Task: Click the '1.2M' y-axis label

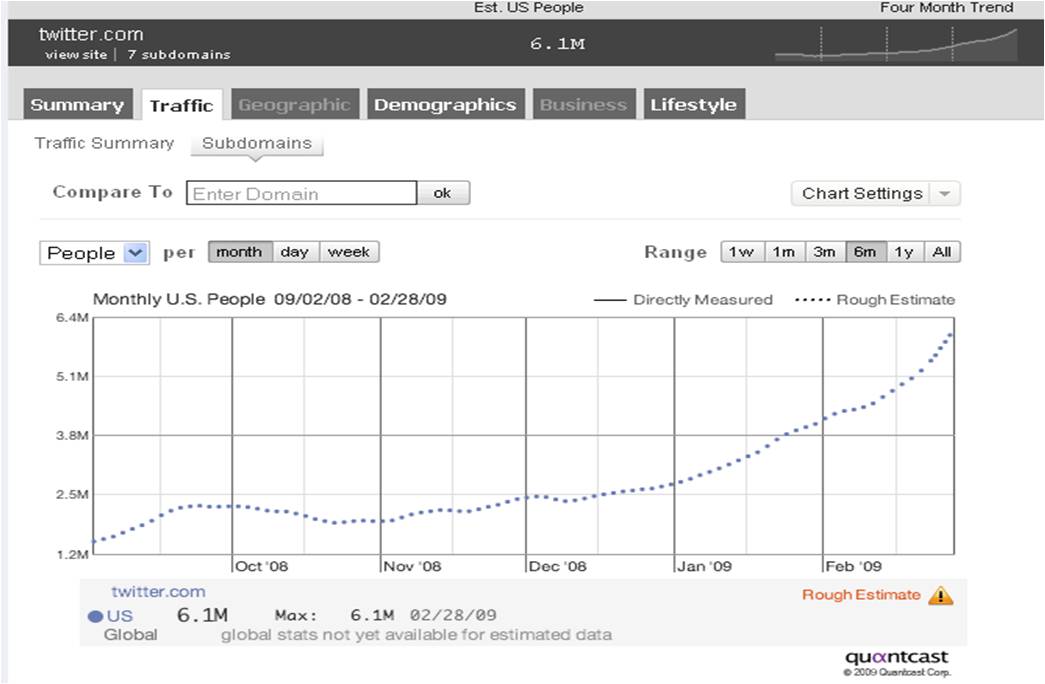Action: click(x=73, y=554)
